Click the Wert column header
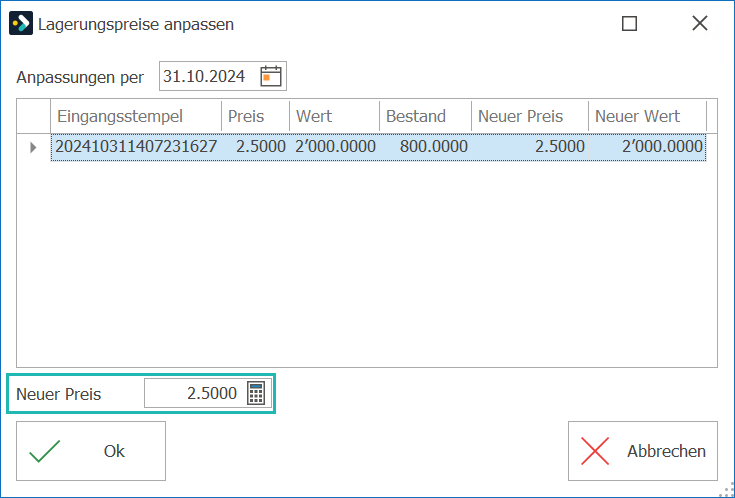Image resolution: width=735 pixels, height=498 pixels. (x=334, y=116)
